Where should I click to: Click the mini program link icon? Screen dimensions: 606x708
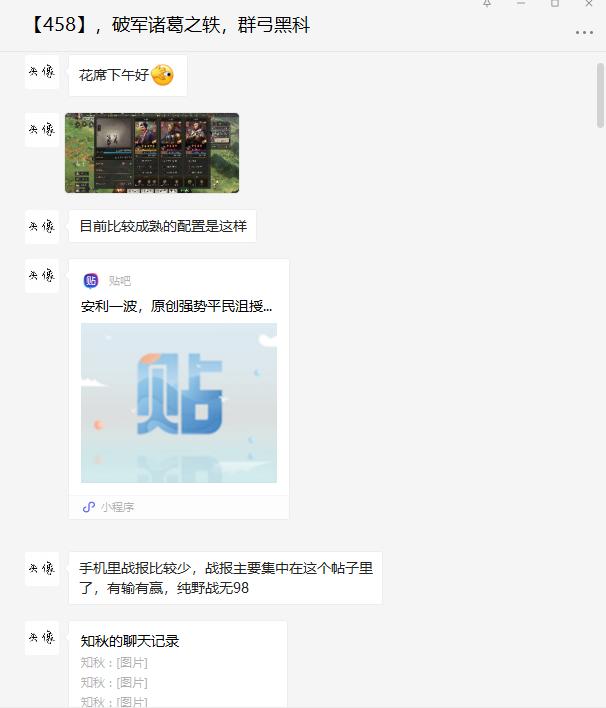(x=89, y=507)
